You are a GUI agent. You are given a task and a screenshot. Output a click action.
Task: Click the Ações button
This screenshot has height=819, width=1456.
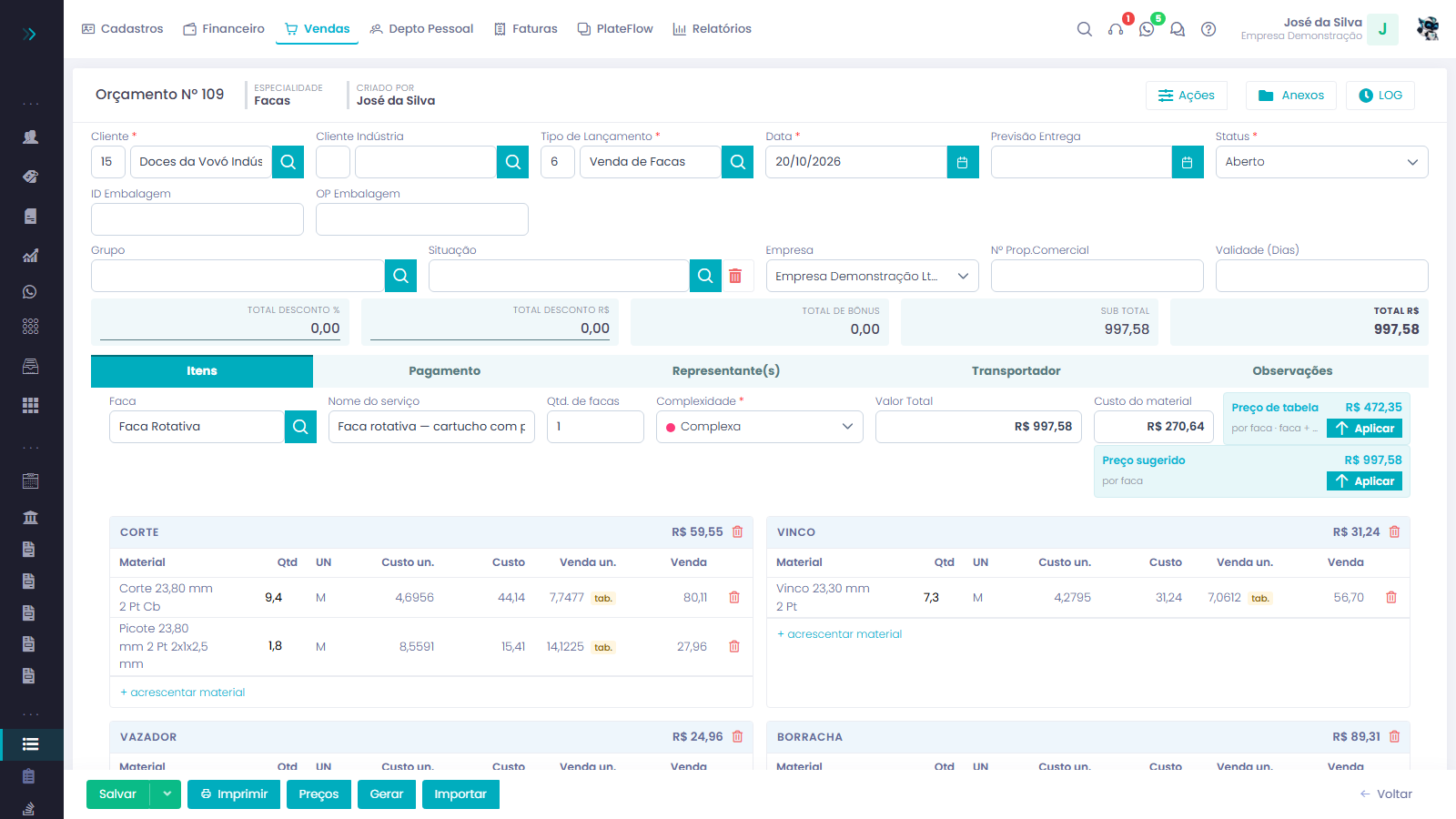1187,96
